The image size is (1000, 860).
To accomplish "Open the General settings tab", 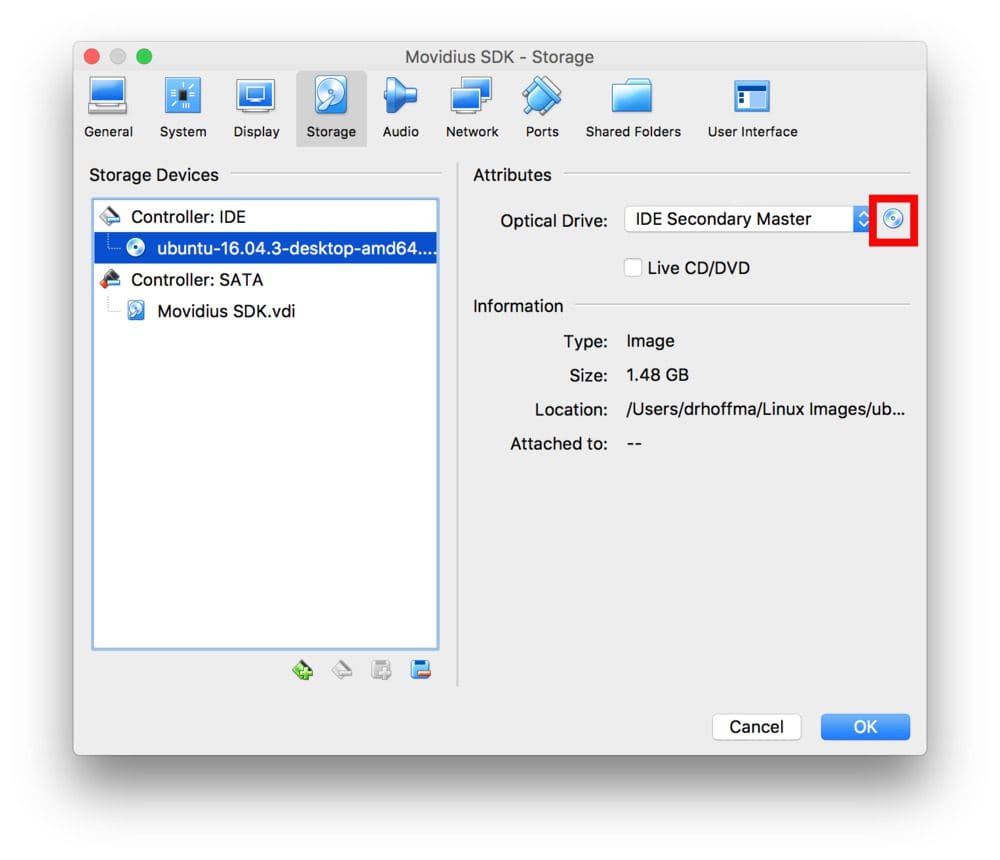I will pos(108,107).
